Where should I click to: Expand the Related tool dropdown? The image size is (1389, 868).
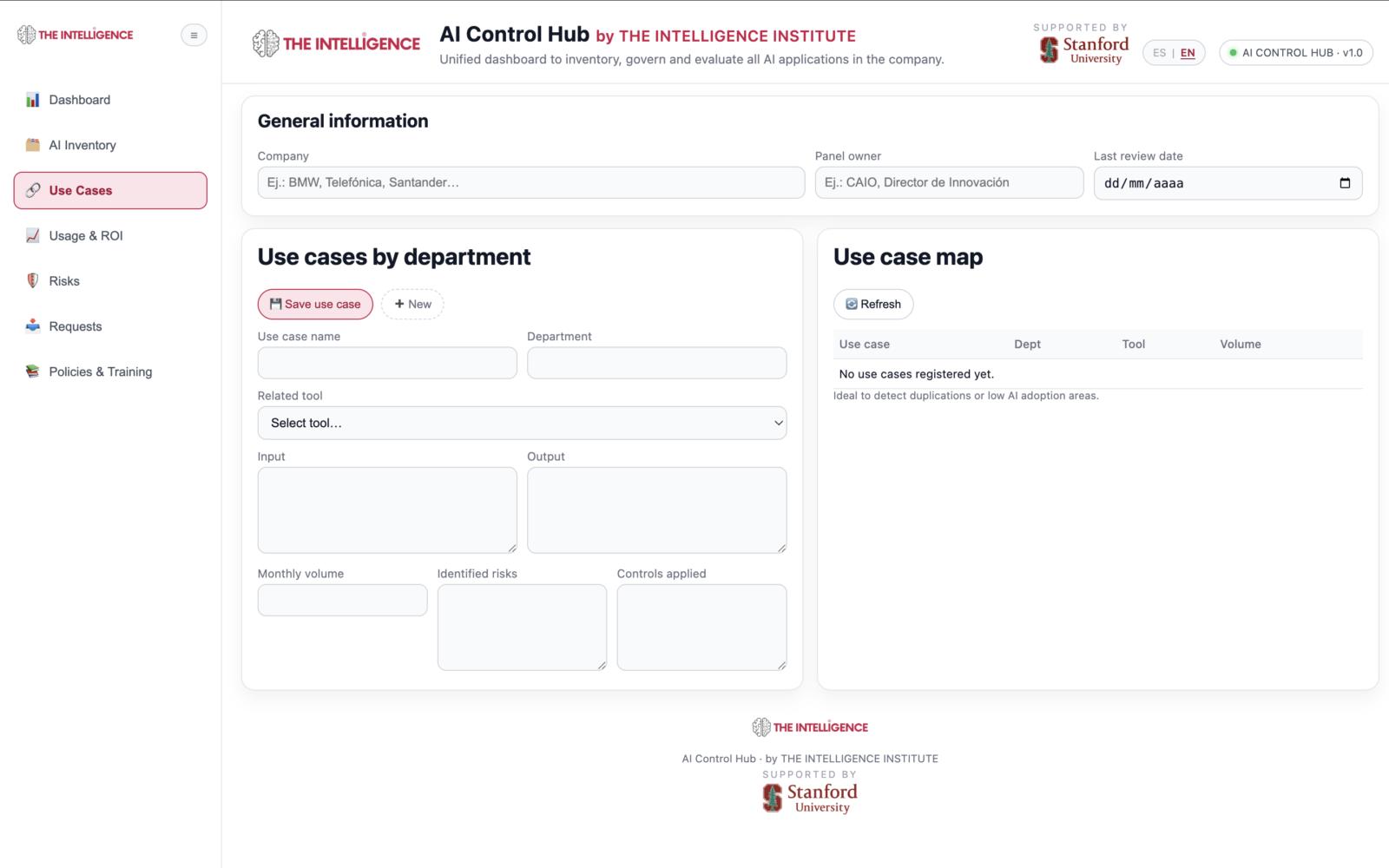click(522, 423)
